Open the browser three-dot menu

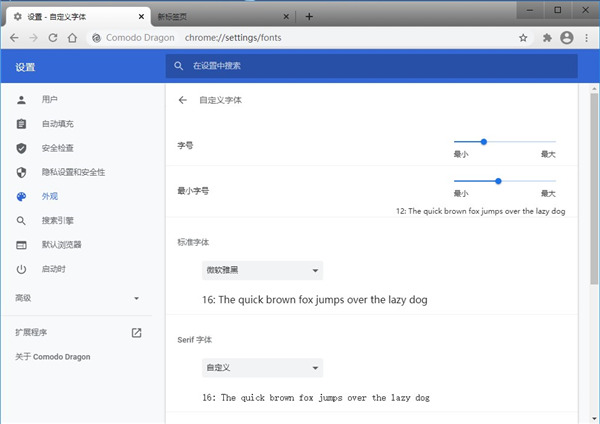click(587, 38)
